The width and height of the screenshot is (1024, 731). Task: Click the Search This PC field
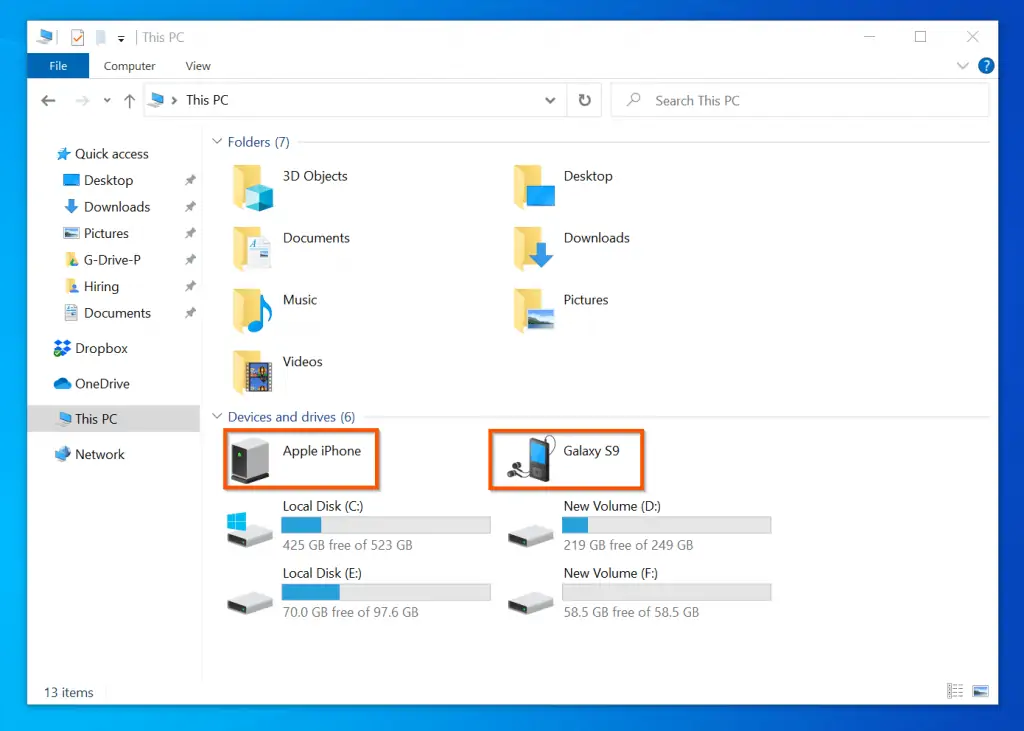coord(800,101)
